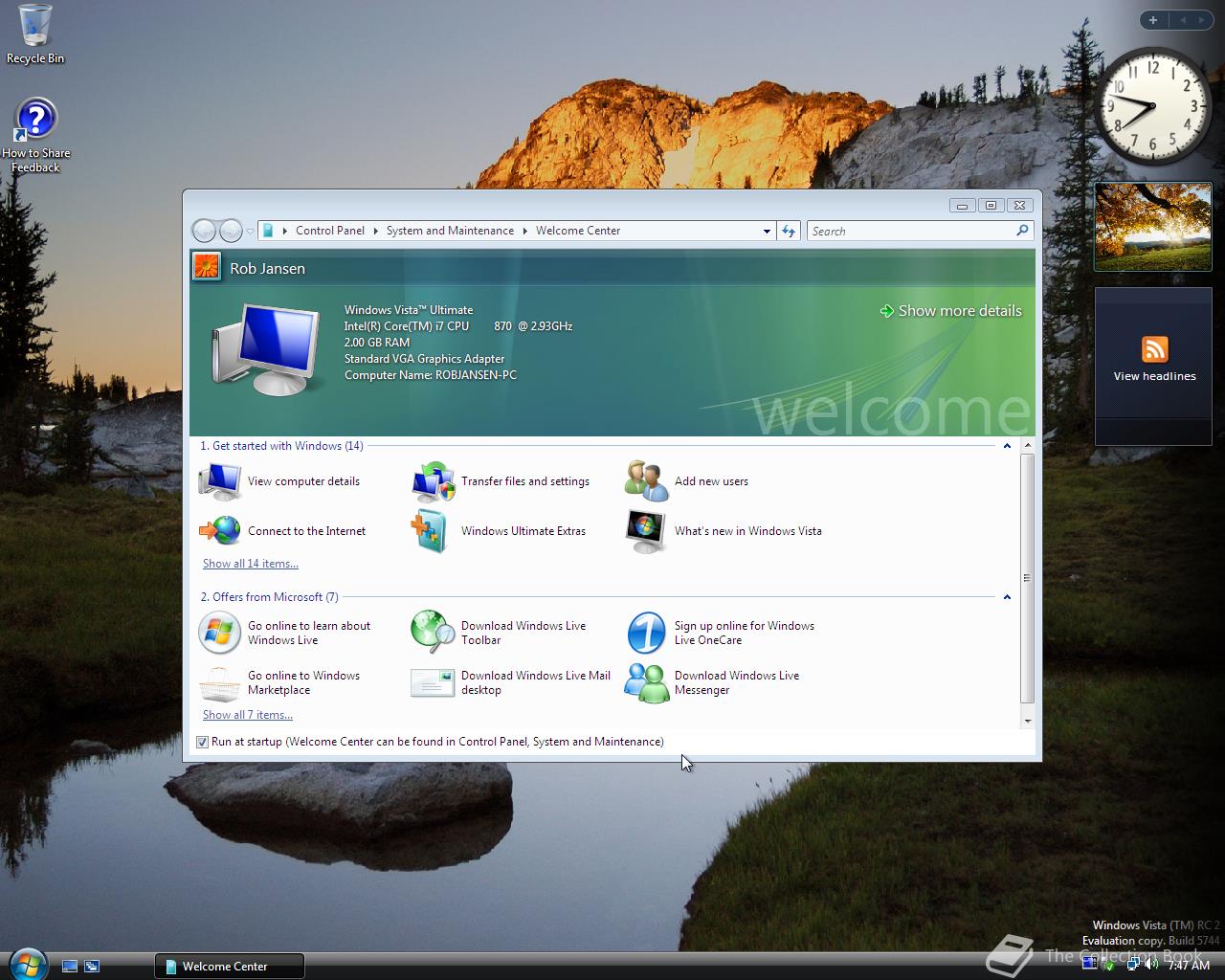Click Computer Name: ROBJANSEN-PC text
Screen dimensions: 1225x980
431,375
